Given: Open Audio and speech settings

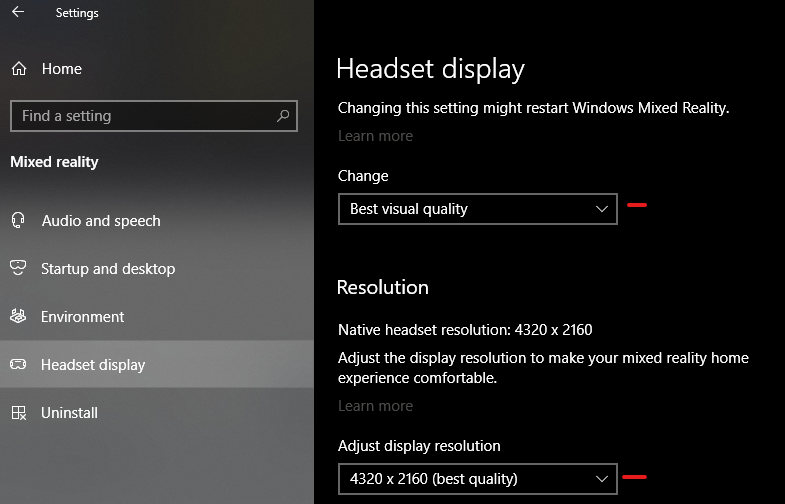Looking at the screenshot, I should pyautogui.click(x=157, y=221).
